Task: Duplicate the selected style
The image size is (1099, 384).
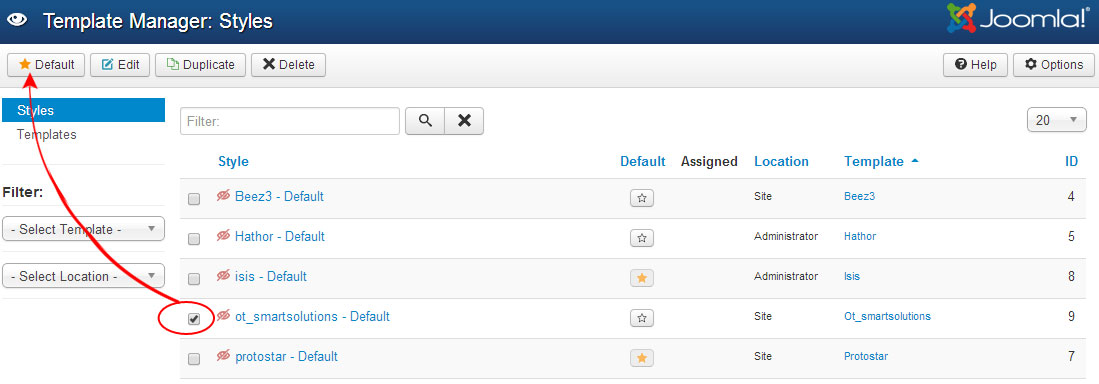Action: click(200, 64)
